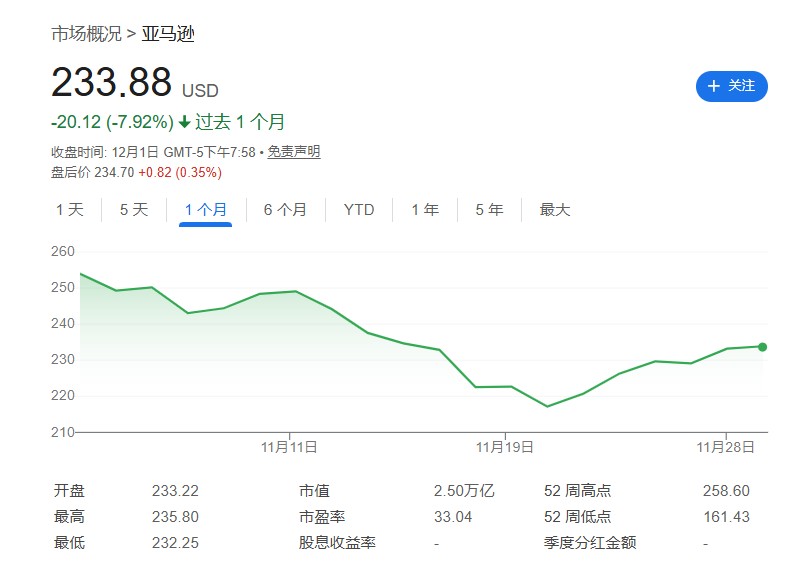Viewport: 794px width, 567px height.
Task: Open the 免责声明 disclaimer link
Action: [x=294, y=152]
